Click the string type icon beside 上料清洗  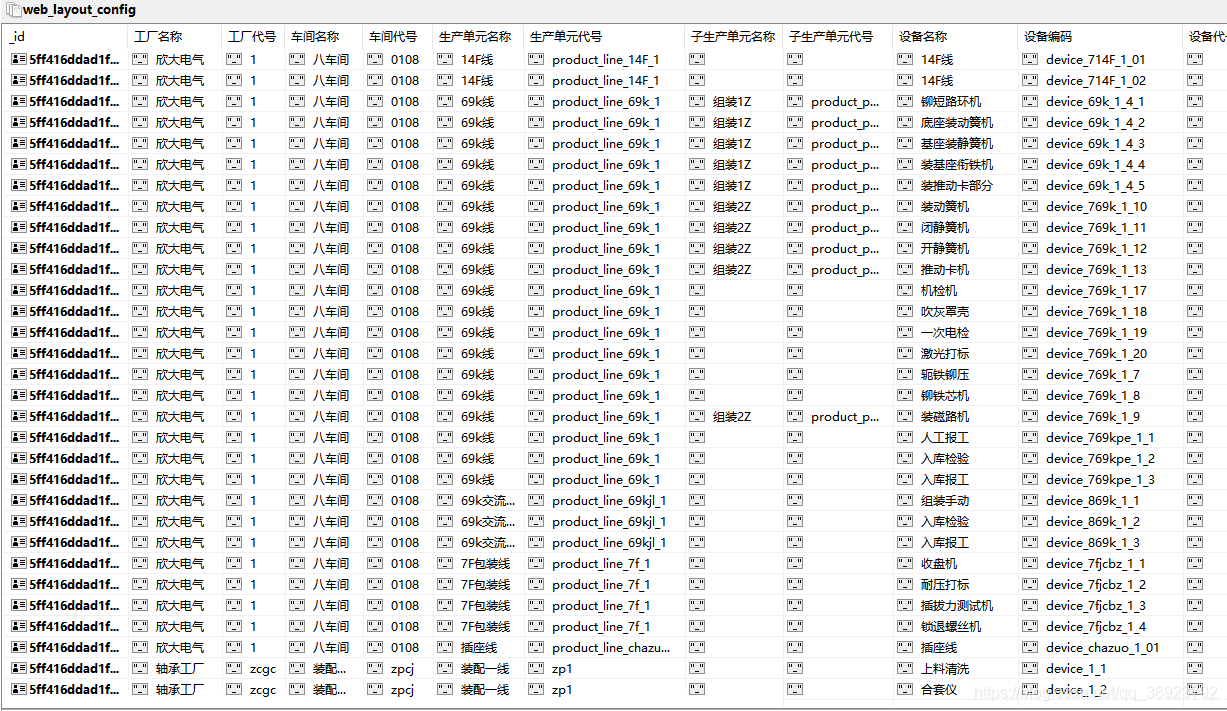tap(905, 669)
